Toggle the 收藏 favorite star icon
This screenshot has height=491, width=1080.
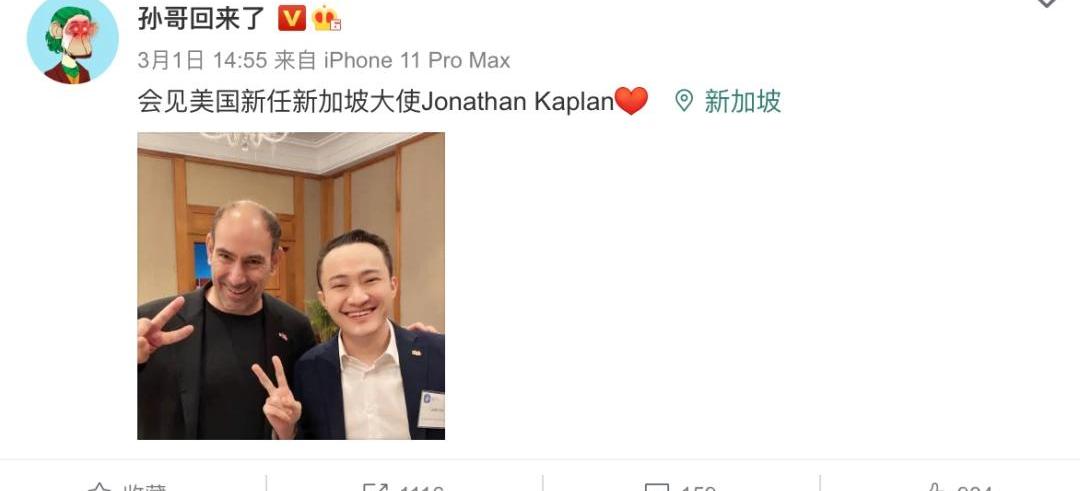(x=99, y=488)
